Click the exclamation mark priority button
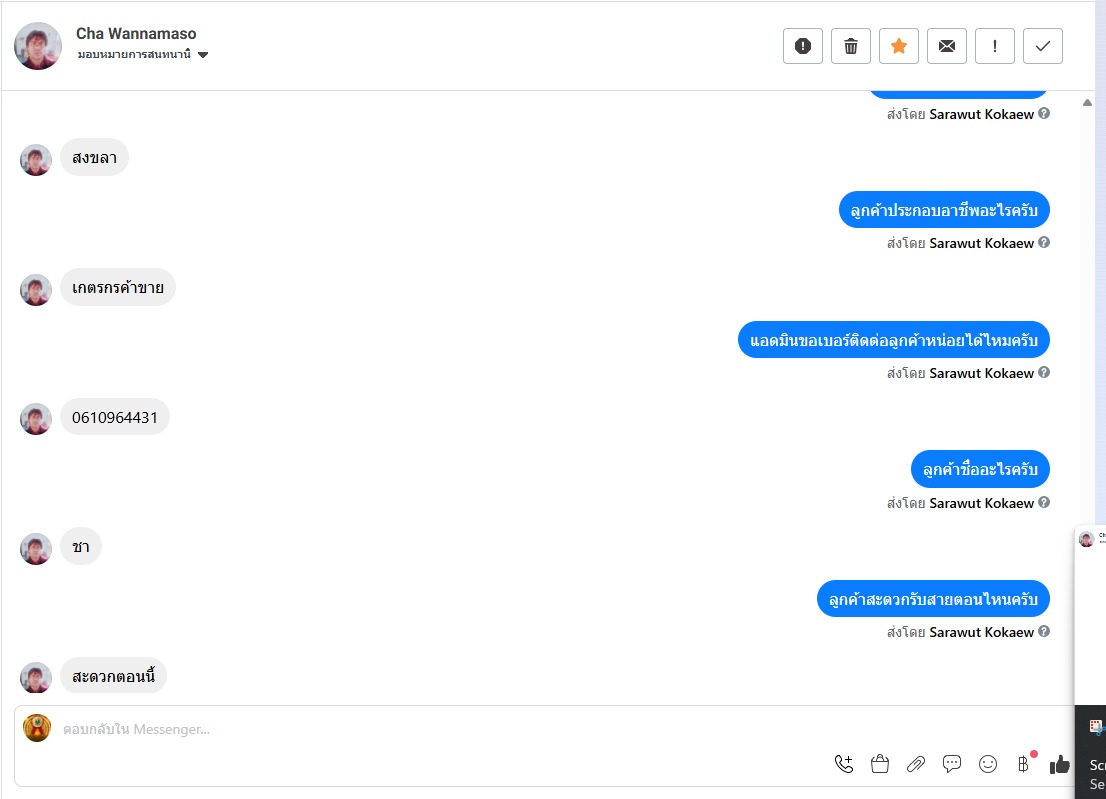The image size is (1106, 799). click(x=994, y=46)
